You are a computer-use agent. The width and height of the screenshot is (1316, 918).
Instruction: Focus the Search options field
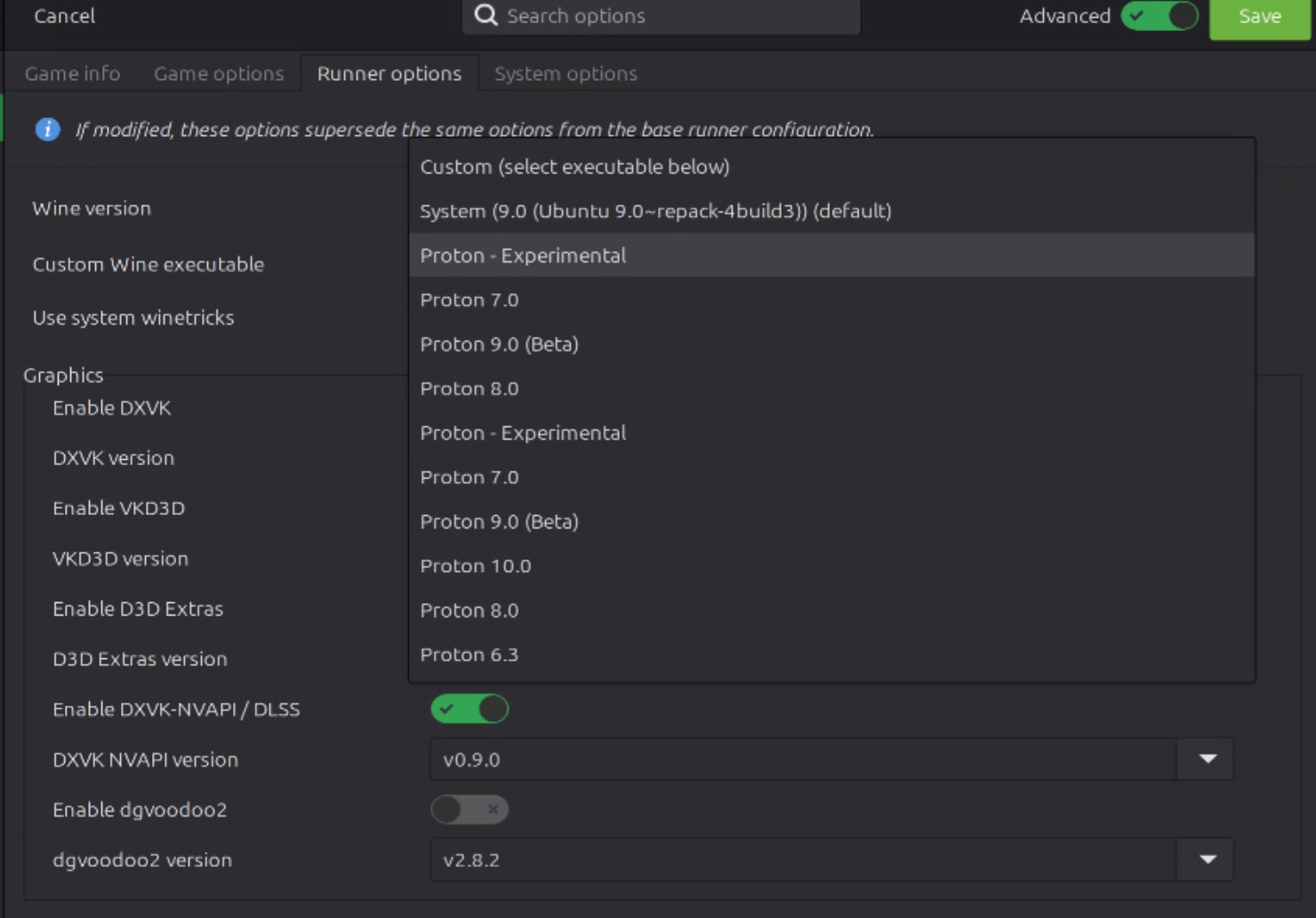click(662, 16)
